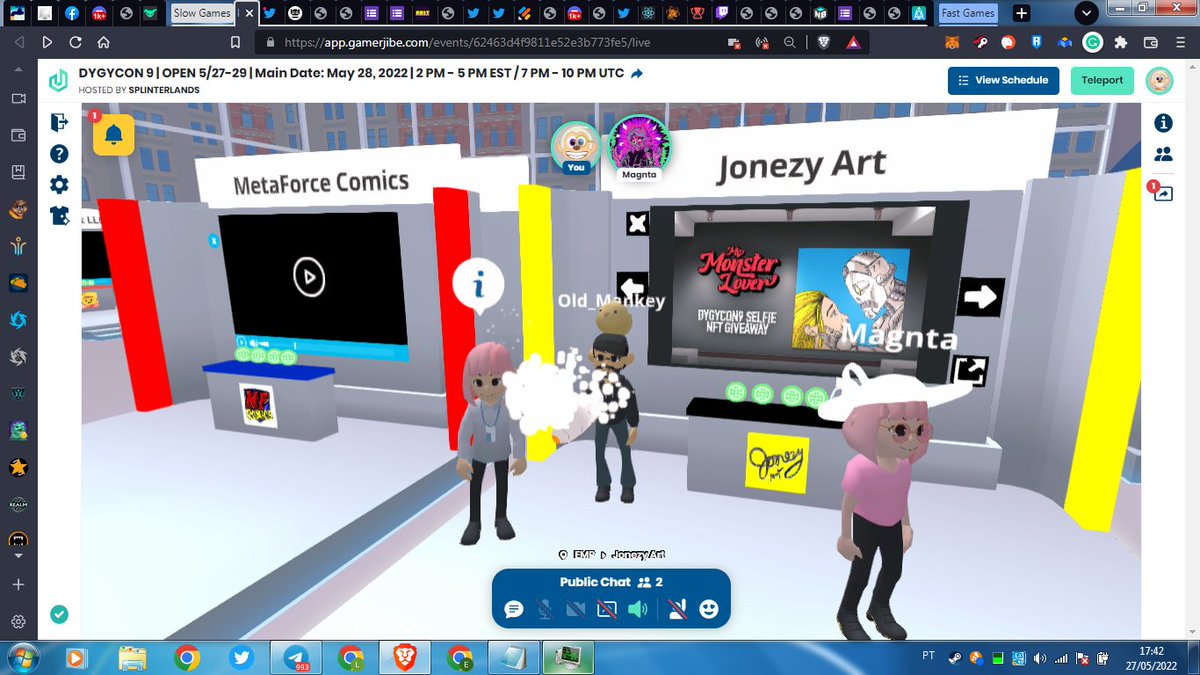
Task: Go to browser home page
Action: (x=104, y=43)
